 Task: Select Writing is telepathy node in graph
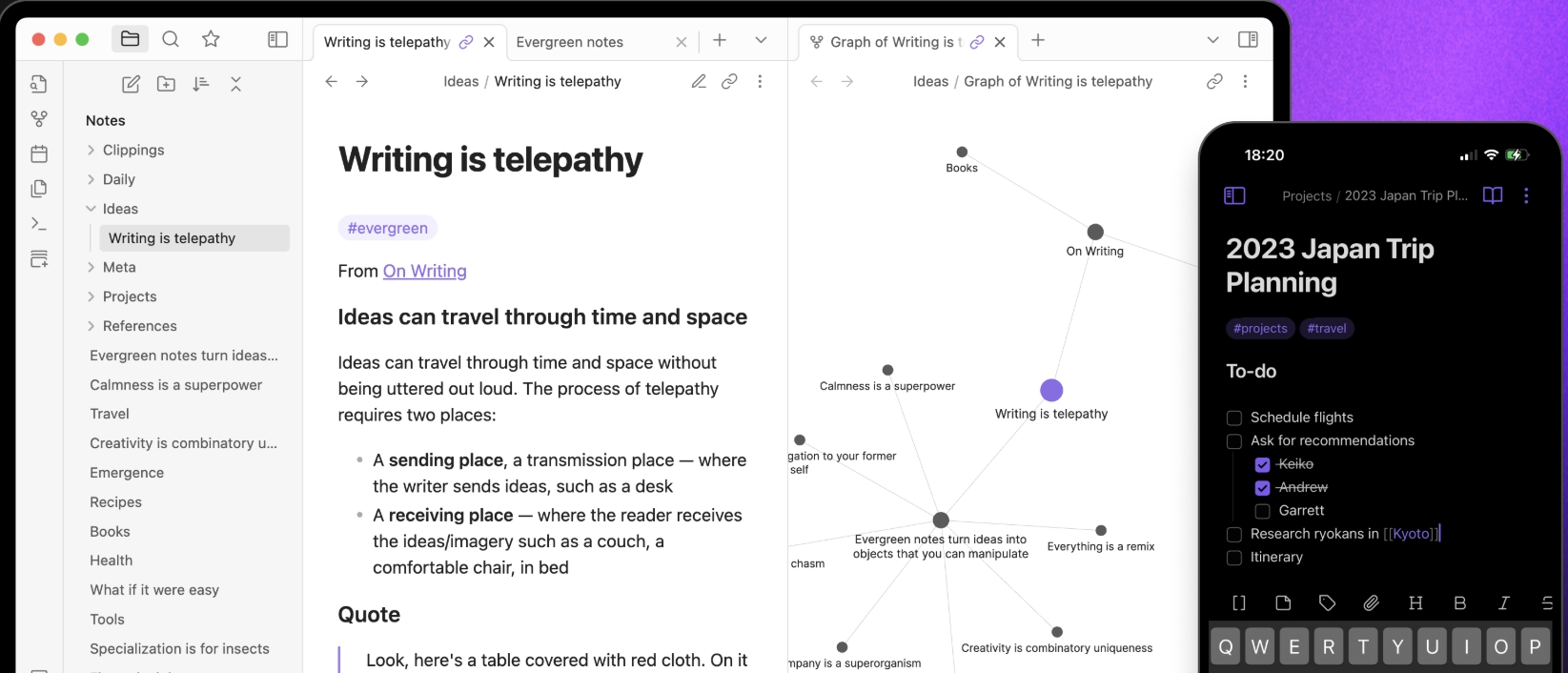[1051, 390]
